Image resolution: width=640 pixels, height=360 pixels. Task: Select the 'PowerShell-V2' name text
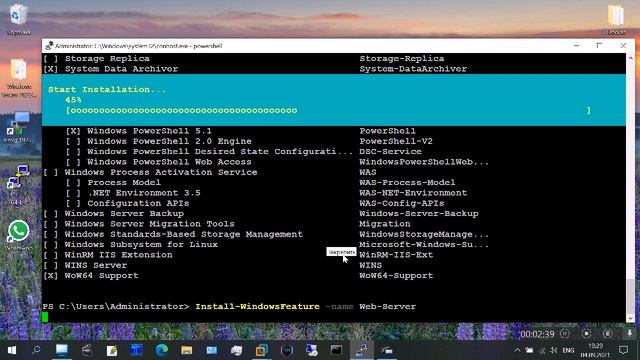pos(396,141)
